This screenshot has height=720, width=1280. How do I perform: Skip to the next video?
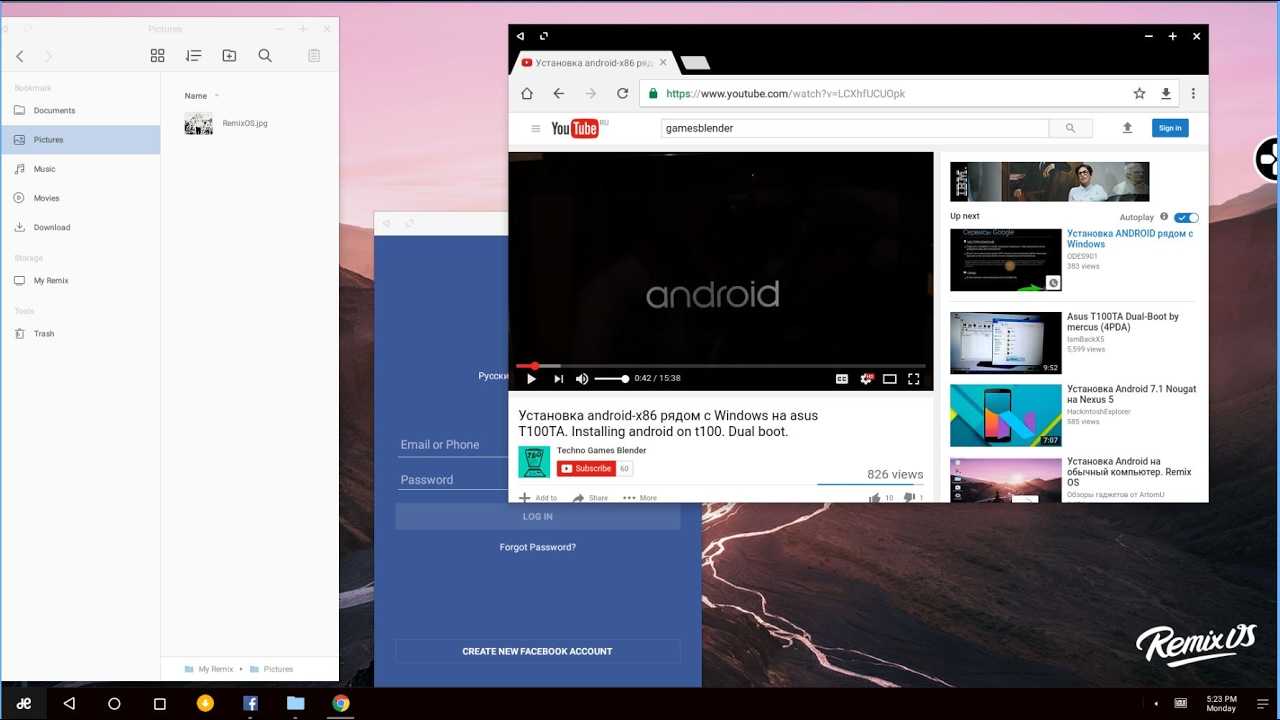[558, 379]
